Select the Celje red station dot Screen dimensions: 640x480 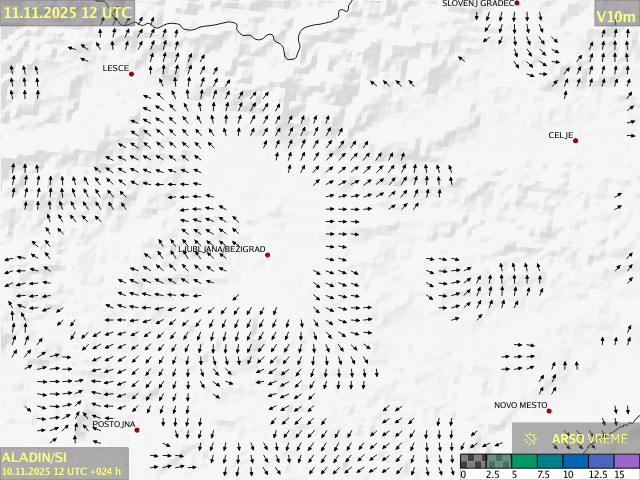[x=575, y=141]
